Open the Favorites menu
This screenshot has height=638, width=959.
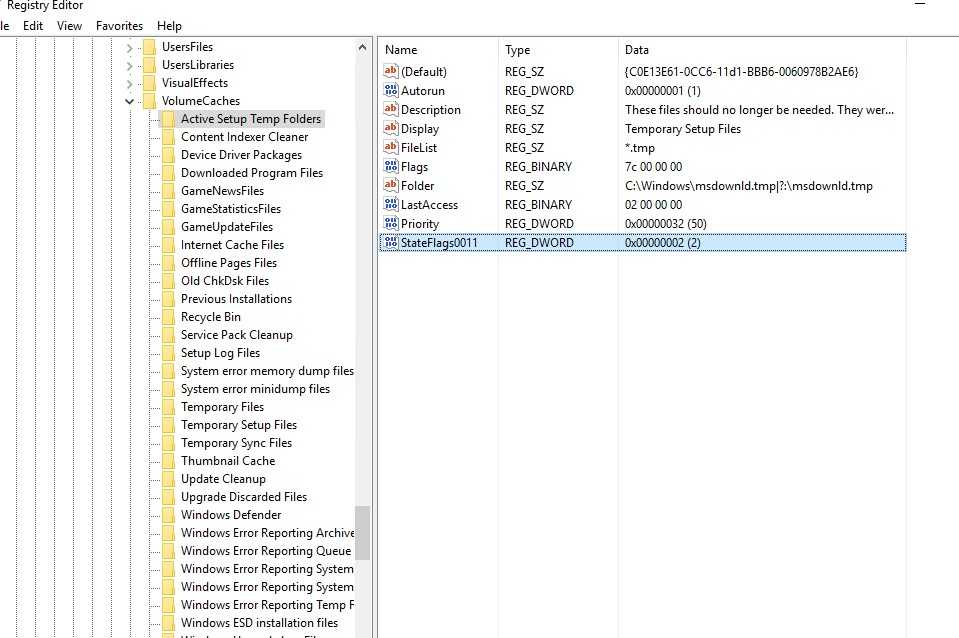[119, 25]
